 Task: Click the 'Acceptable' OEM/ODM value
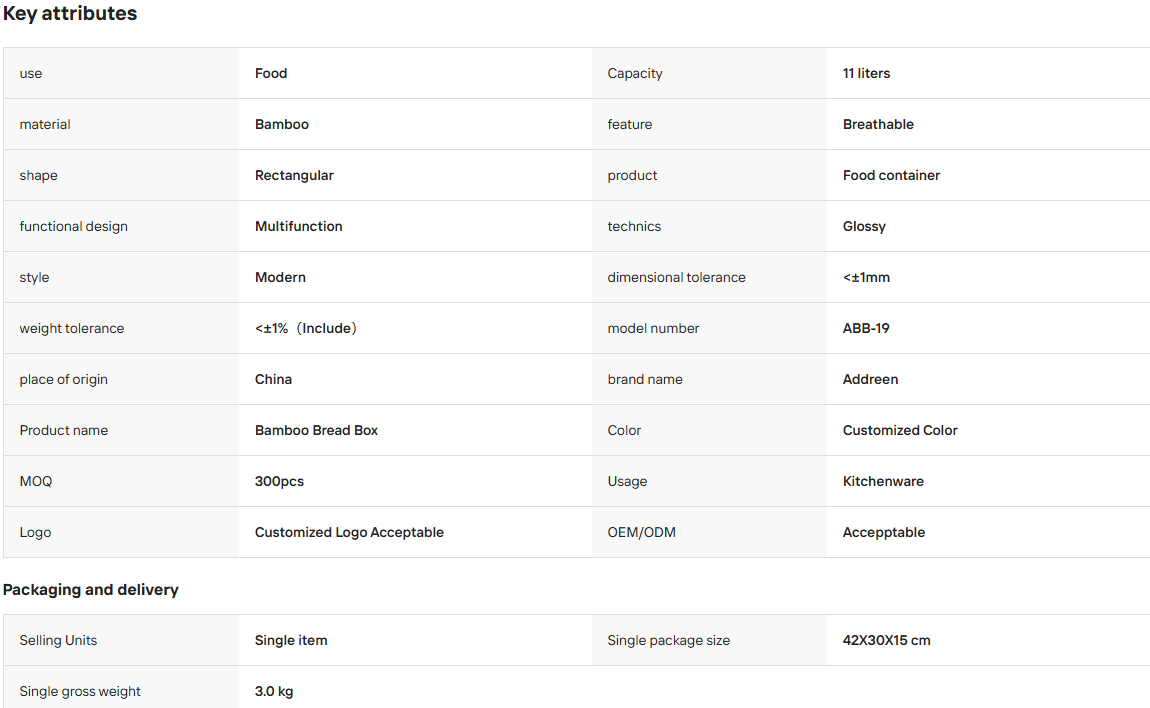pos(884,533)
